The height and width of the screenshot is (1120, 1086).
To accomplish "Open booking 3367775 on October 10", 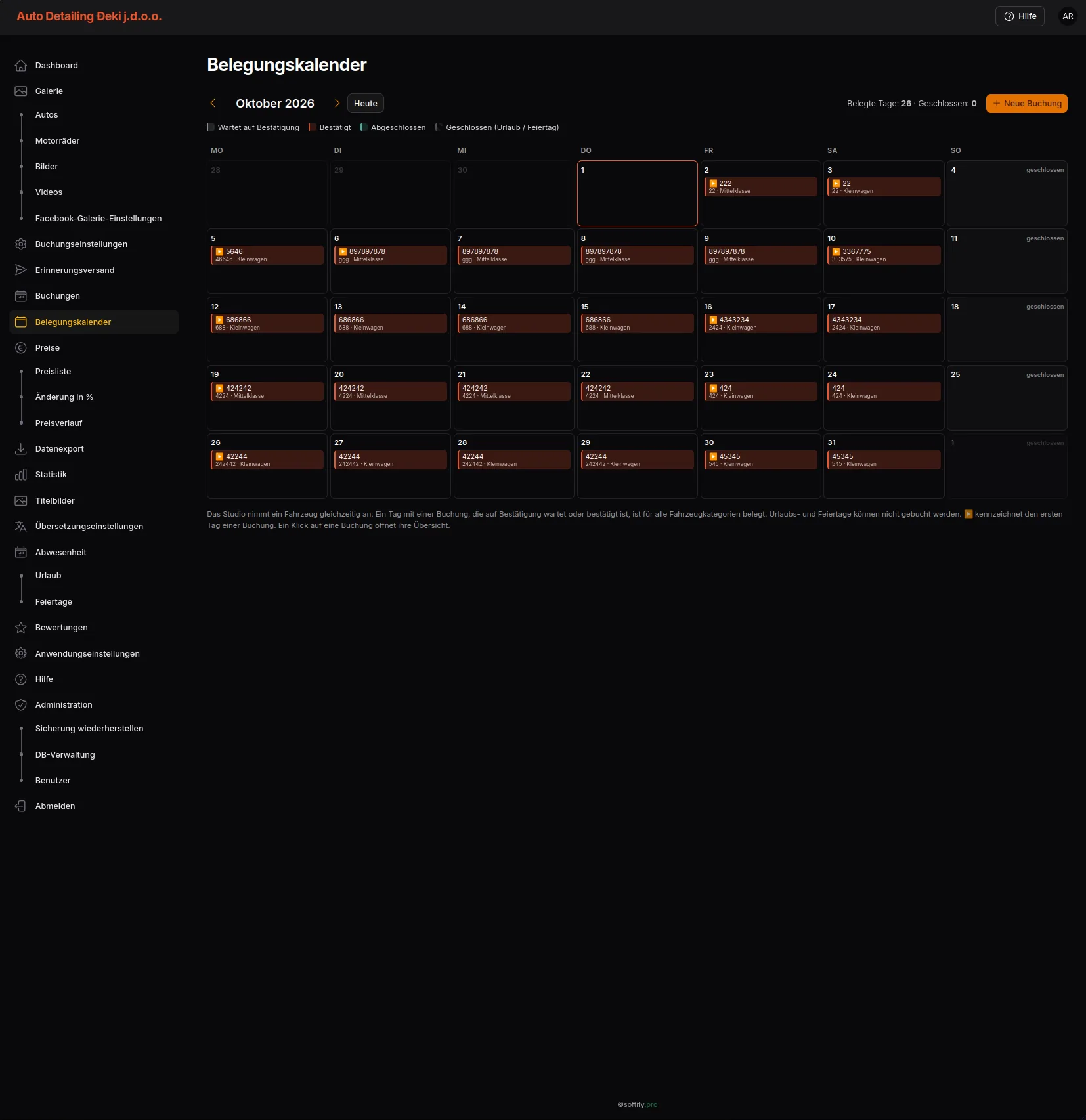I will pyautogui.click(x=884, y=255).
